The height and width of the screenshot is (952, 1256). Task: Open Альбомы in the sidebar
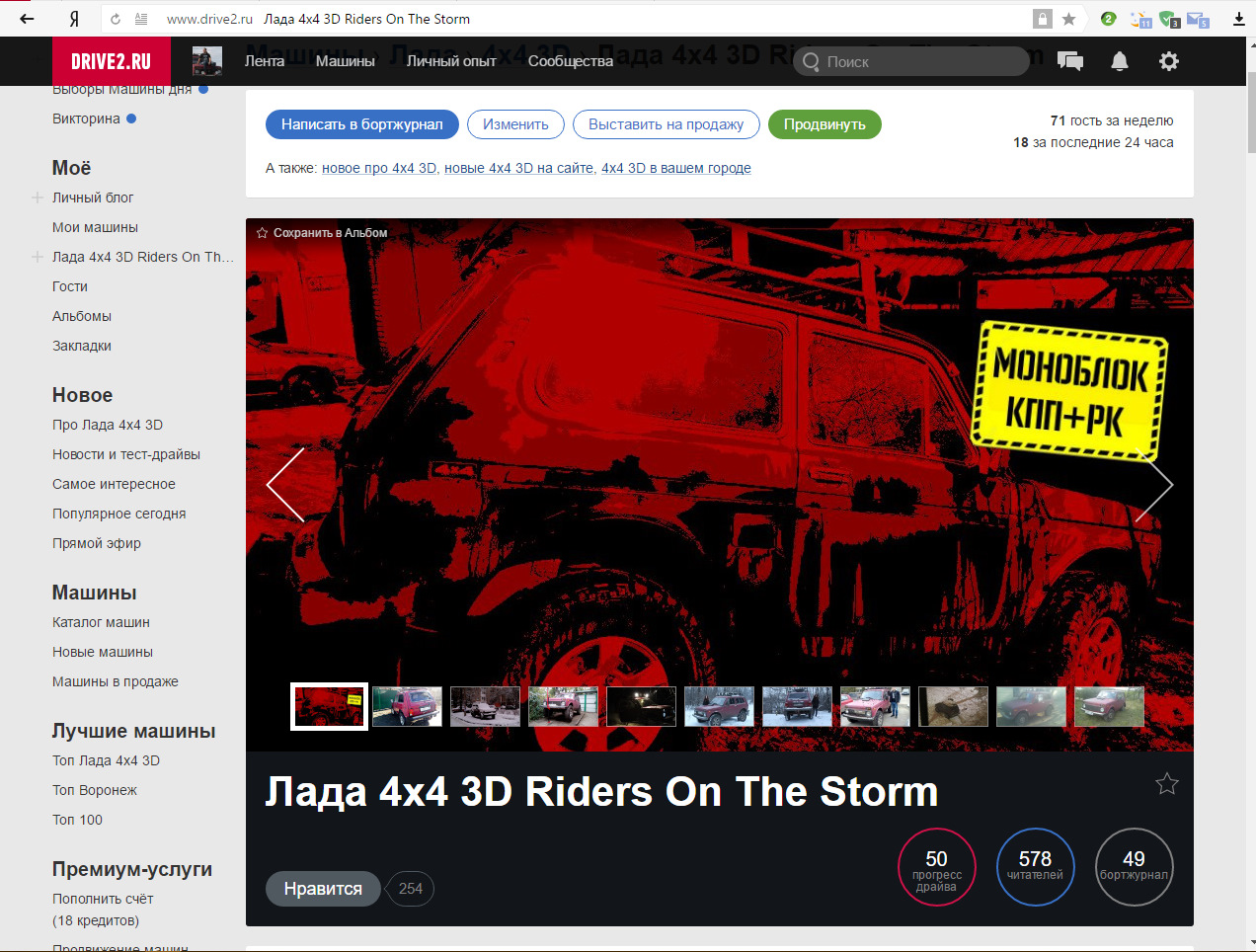[82, 316]
